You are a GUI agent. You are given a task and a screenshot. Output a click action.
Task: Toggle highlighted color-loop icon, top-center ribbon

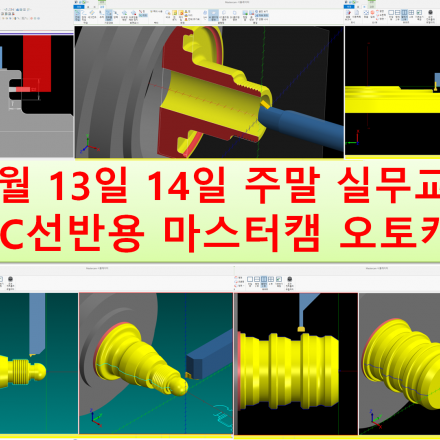[213, 14]
